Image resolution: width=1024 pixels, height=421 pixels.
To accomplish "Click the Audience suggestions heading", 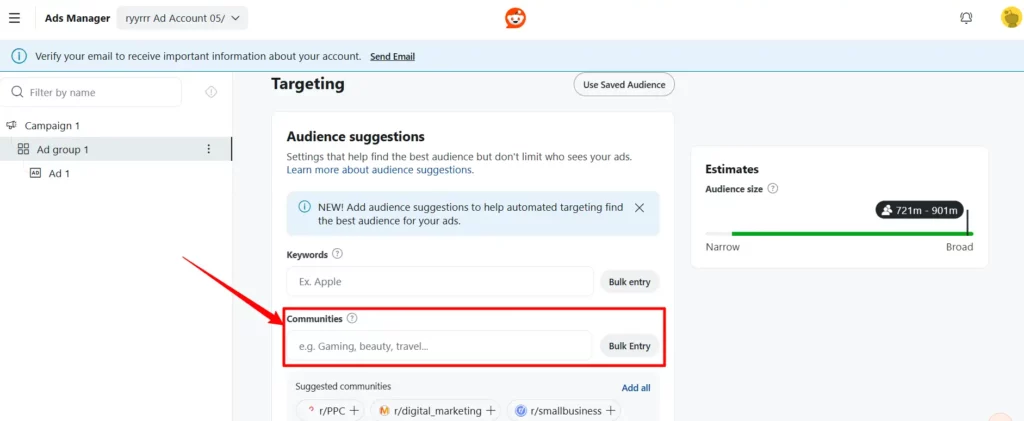I will pyautogui.click(x=356, y=136).
